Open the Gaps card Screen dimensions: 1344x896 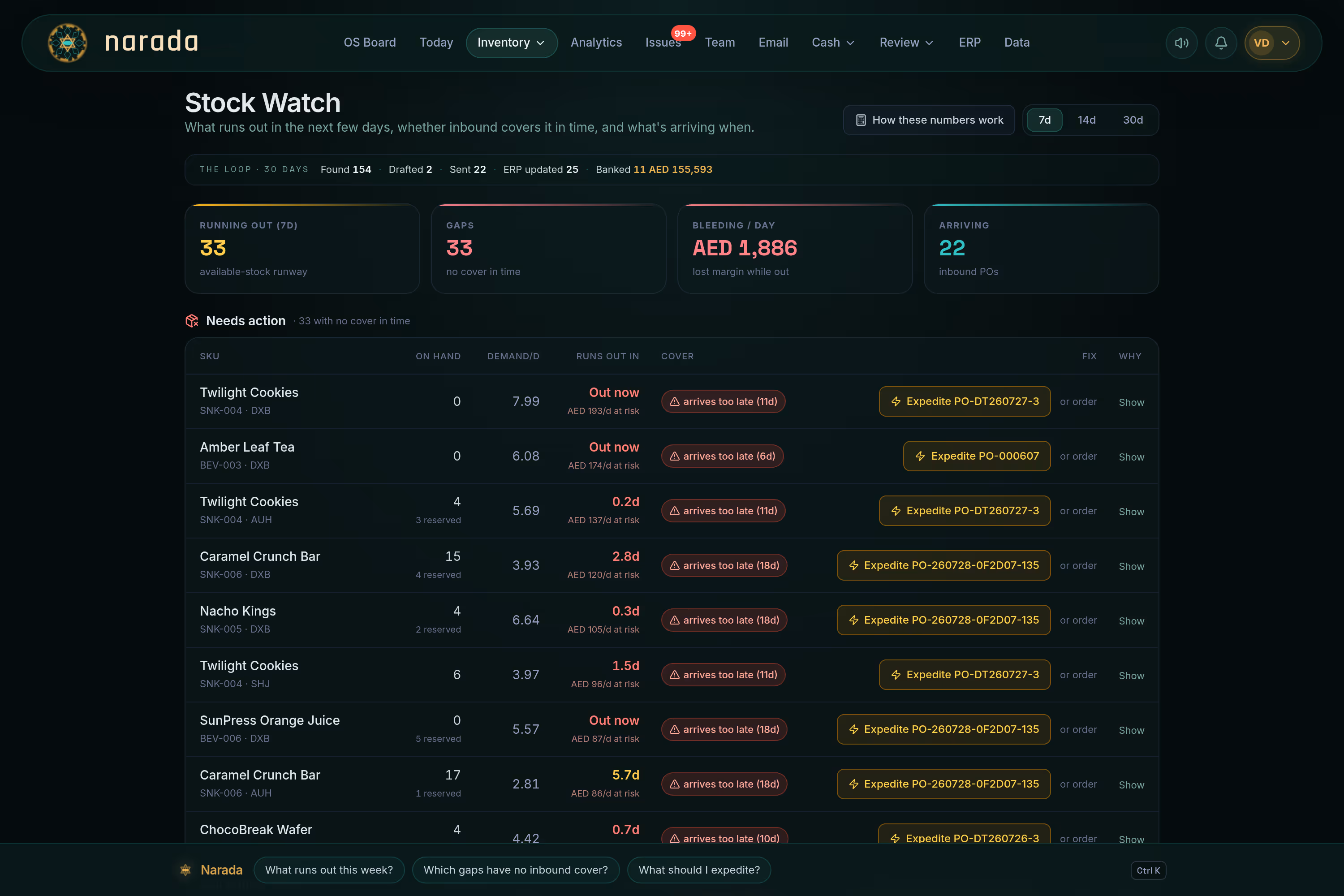click(x=548, y=249)
